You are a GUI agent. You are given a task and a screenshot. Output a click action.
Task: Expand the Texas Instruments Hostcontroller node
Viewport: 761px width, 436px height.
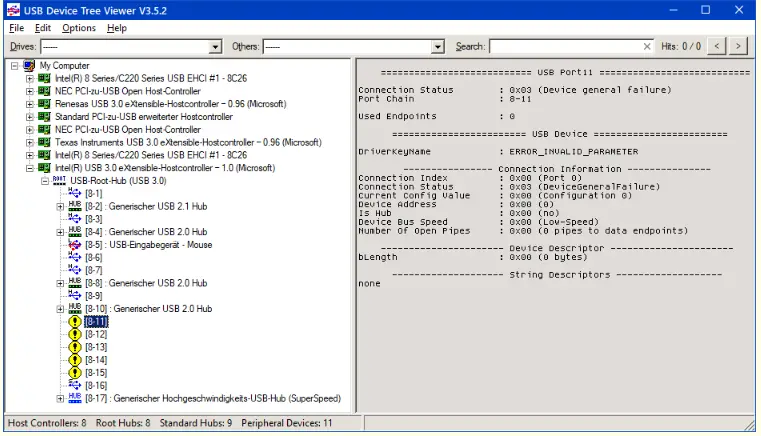30,142
